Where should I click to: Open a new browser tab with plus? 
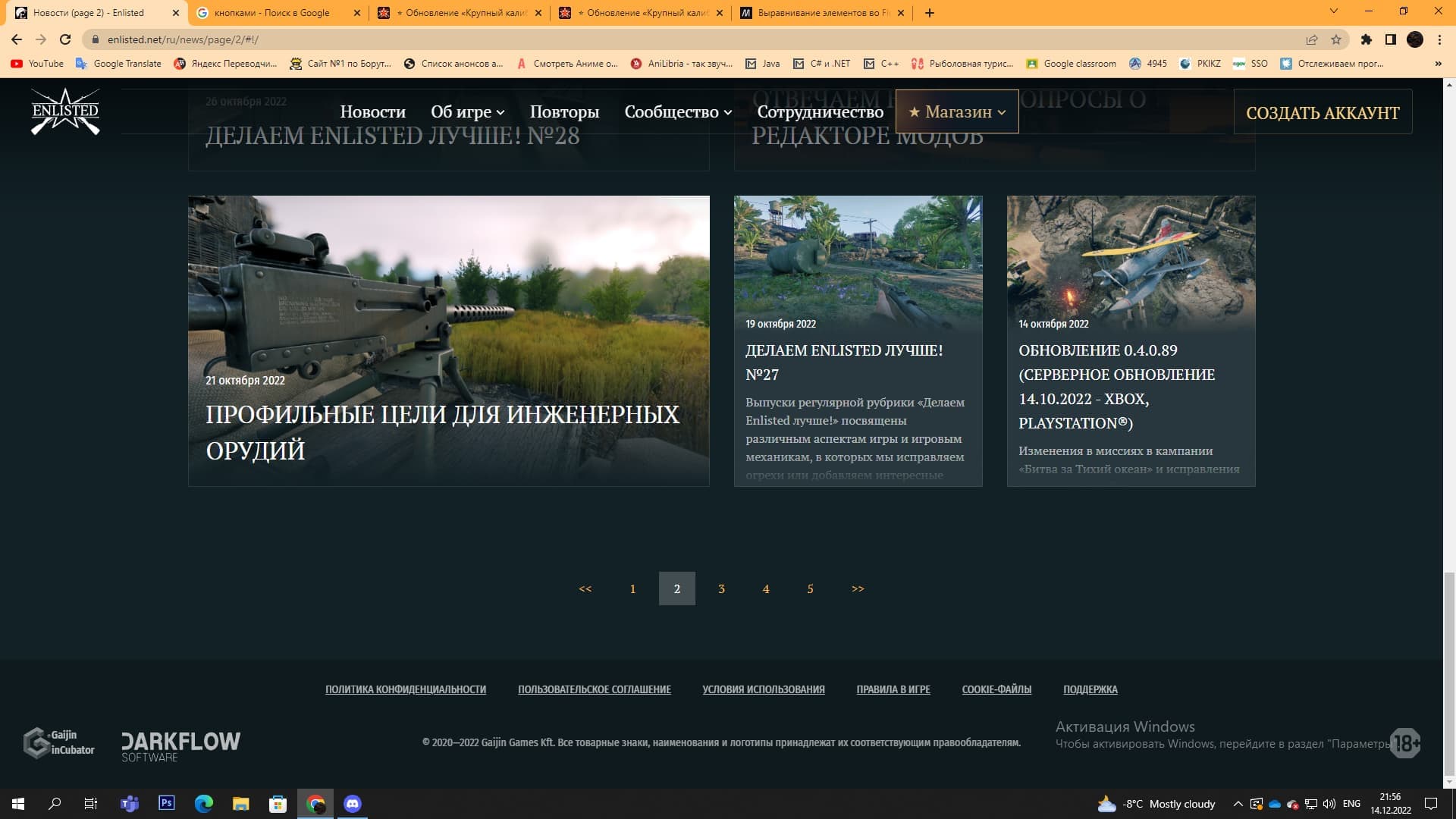pos(930,13)
